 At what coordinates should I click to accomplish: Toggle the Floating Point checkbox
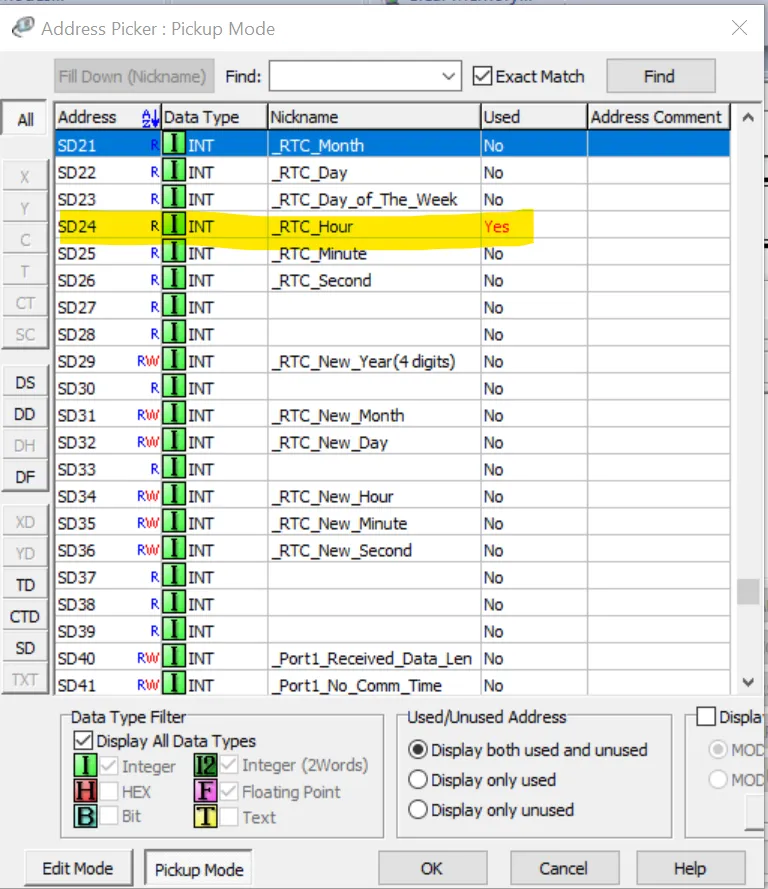coord(229,791)
